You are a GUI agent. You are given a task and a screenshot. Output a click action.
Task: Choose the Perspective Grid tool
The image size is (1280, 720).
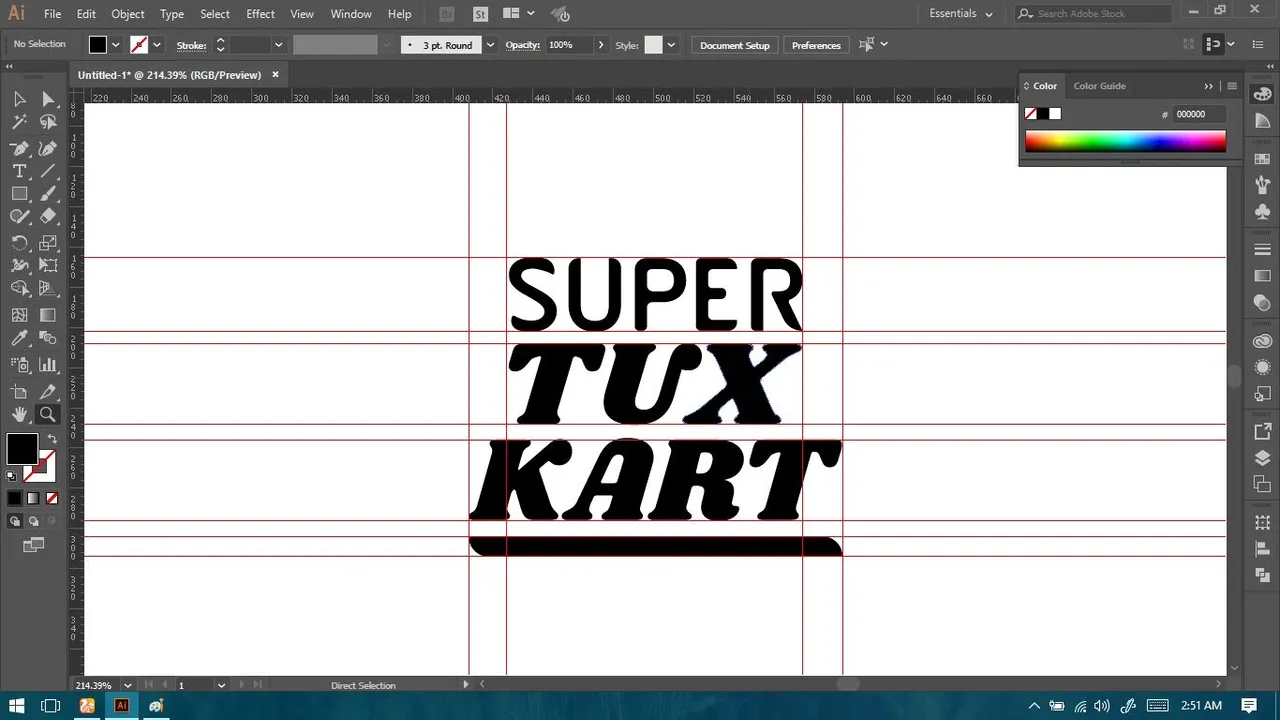click(48, 289)
